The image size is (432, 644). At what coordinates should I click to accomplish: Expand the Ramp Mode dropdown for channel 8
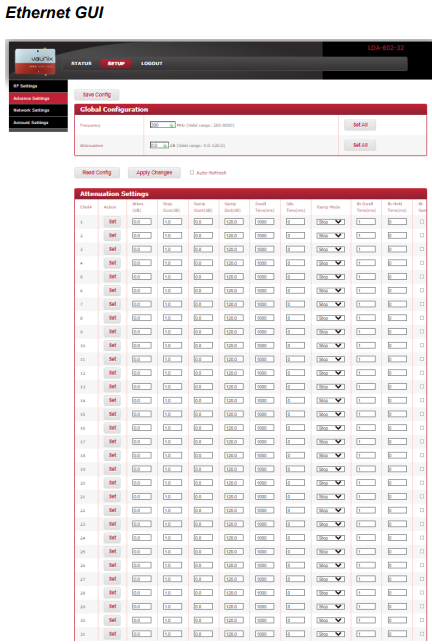point(330,318)
